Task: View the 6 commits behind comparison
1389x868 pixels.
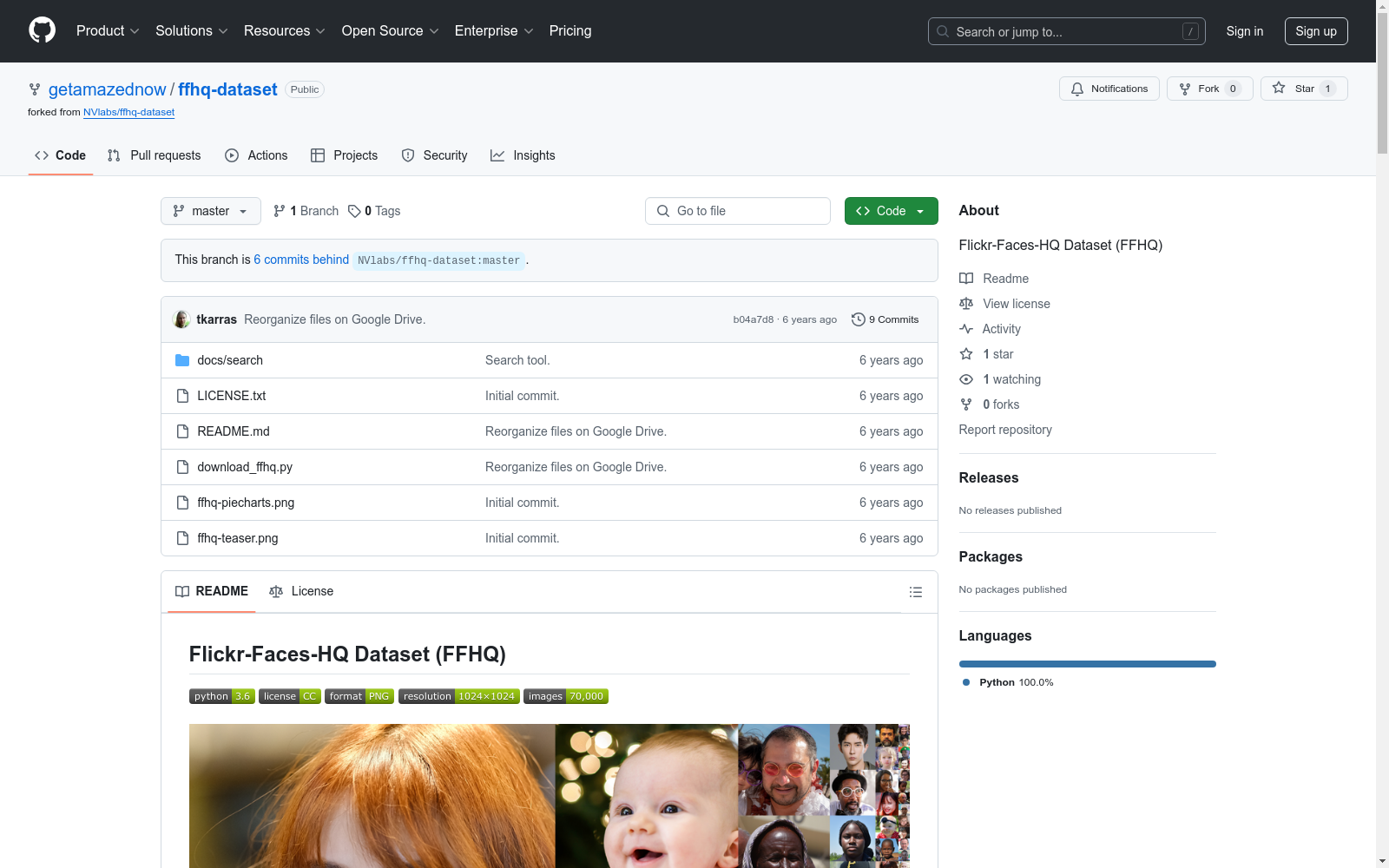Action: 301,260
